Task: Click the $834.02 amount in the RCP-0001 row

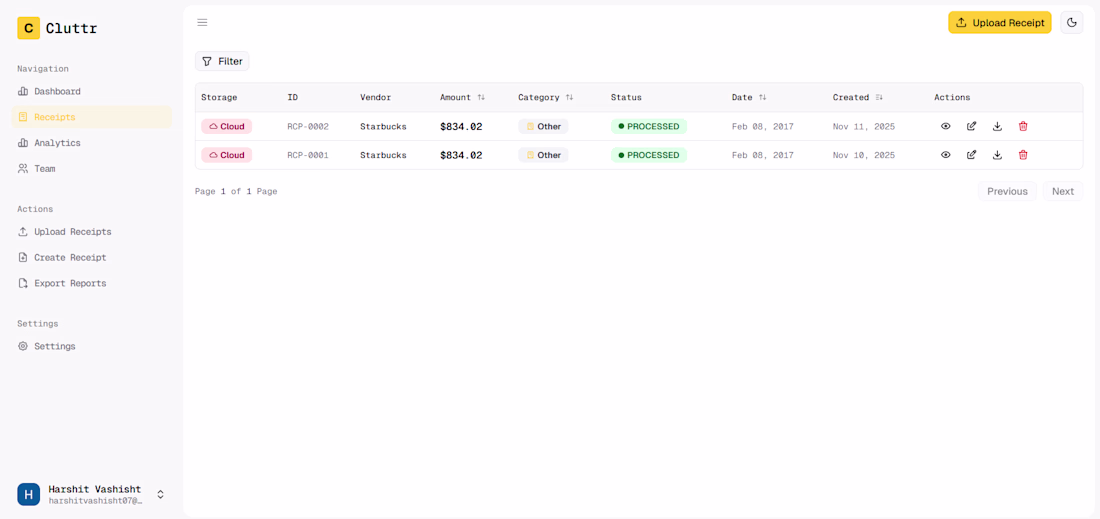Action: click(461, 155)
